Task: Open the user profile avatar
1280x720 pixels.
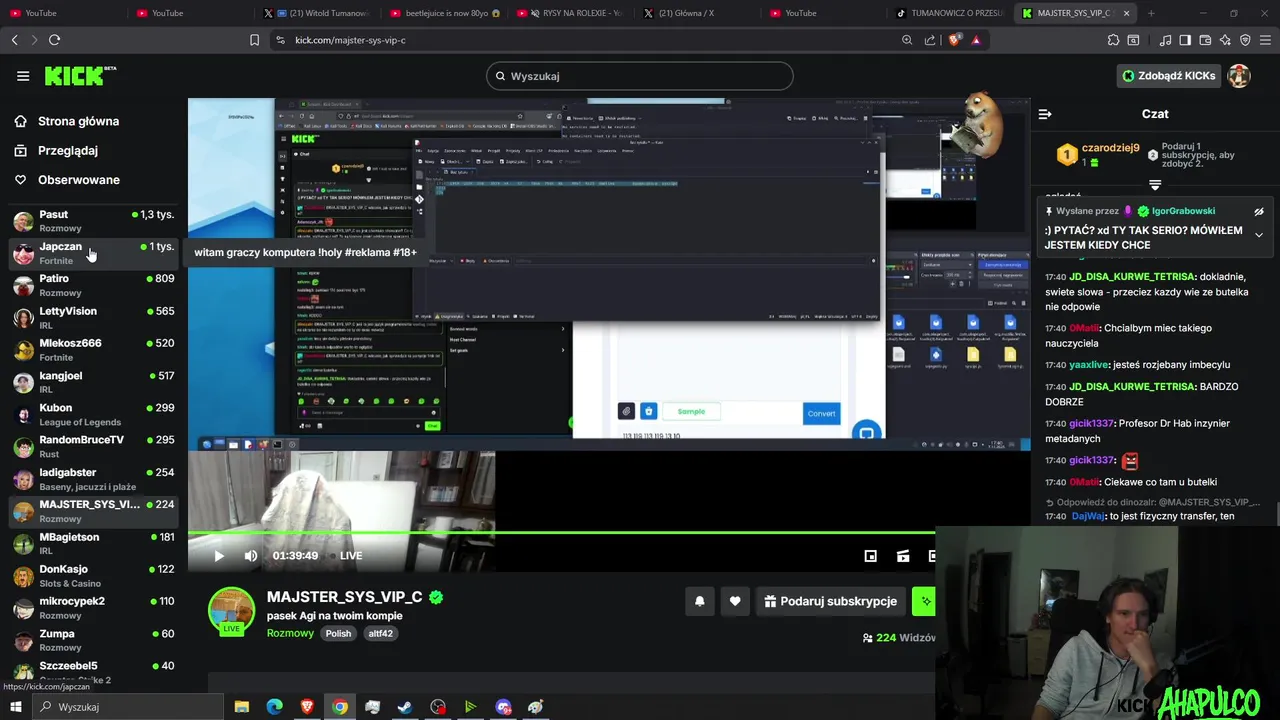Action: coord(1239,76)
